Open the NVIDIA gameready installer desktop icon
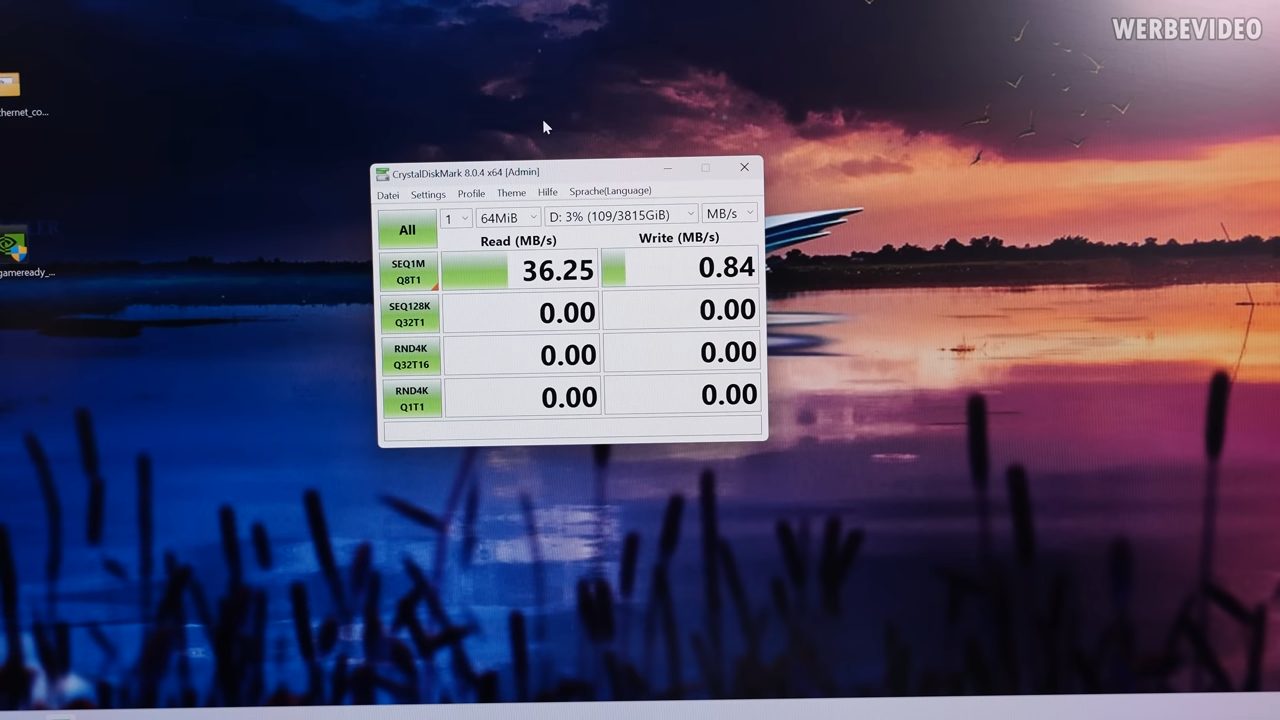The width and height of the screenshot is (1280, 720). [x=14, y=248]
